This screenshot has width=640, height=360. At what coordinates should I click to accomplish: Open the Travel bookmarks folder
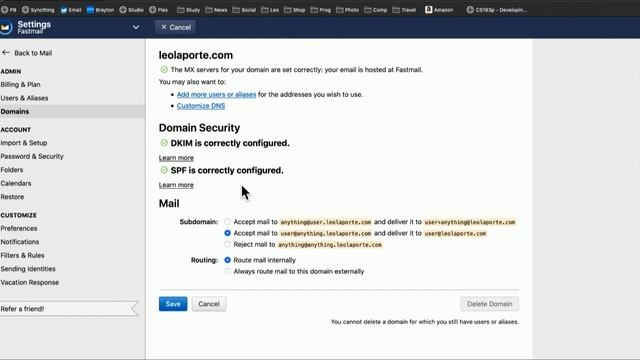404,10
